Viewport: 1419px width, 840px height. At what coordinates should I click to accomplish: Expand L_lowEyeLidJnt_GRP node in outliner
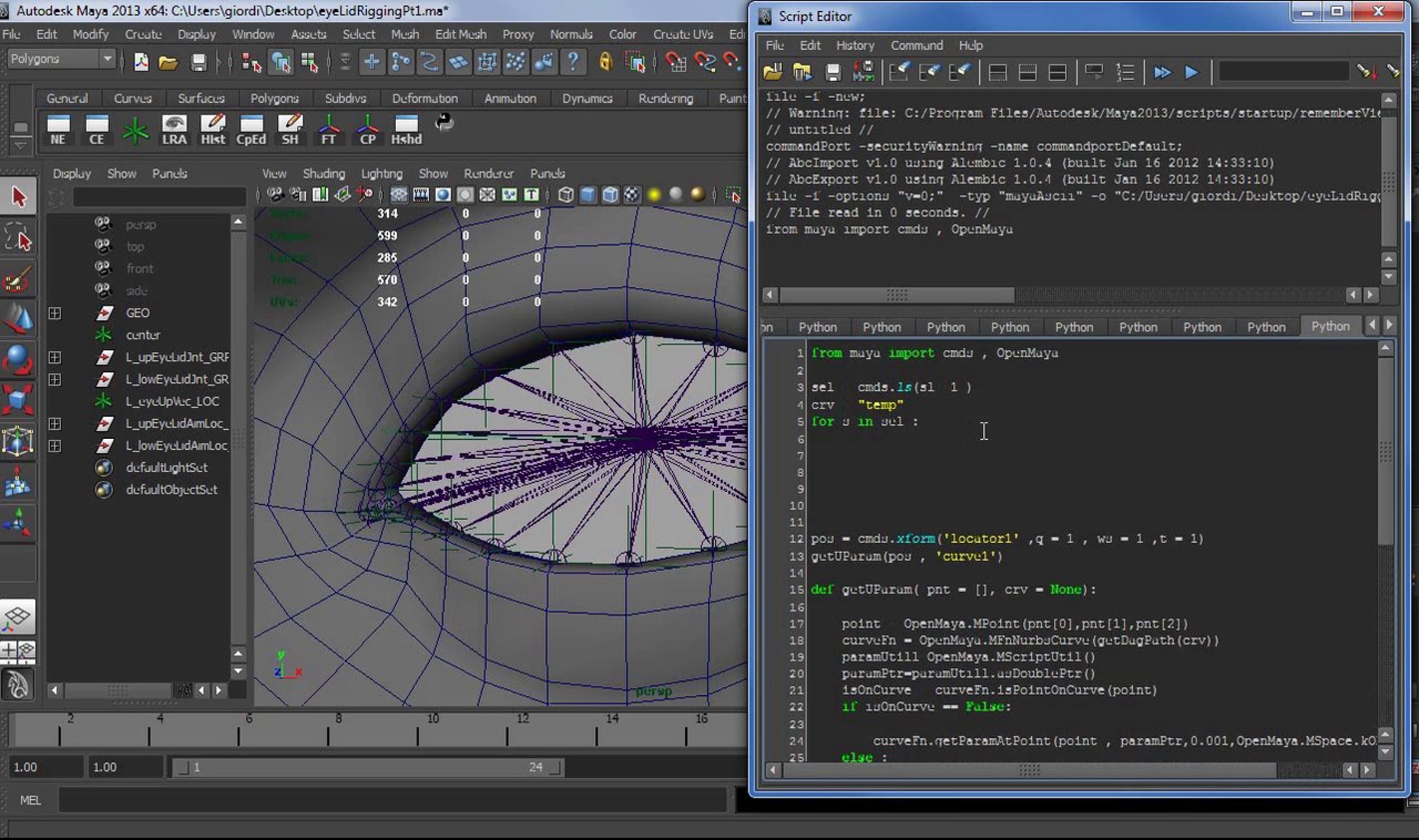[54, 379]
